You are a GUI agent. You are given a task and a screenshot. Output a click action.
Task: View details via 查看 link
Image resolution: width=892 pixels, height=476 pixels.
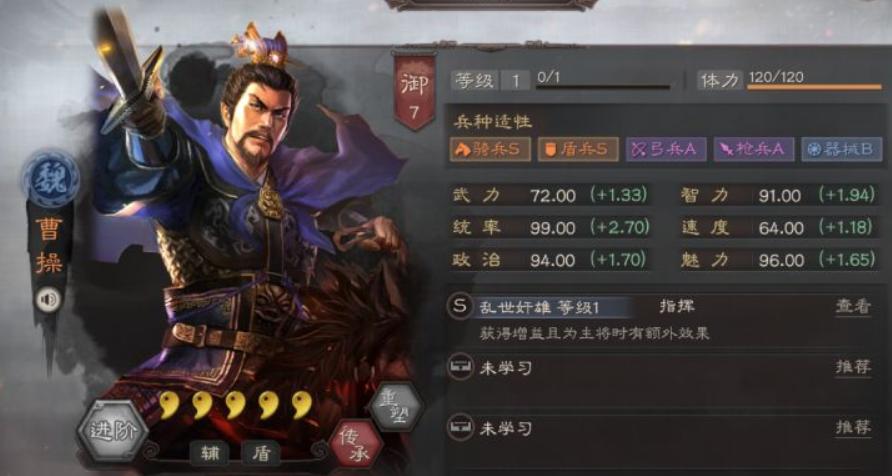[853, 307]
